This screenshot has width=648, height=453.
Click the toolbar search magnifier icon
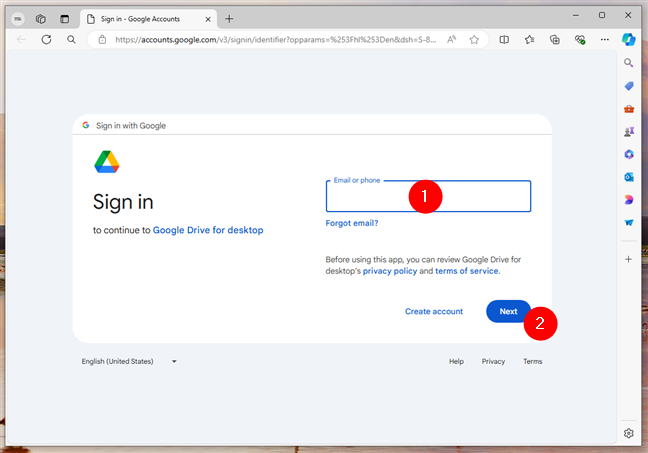coord(71,40)
